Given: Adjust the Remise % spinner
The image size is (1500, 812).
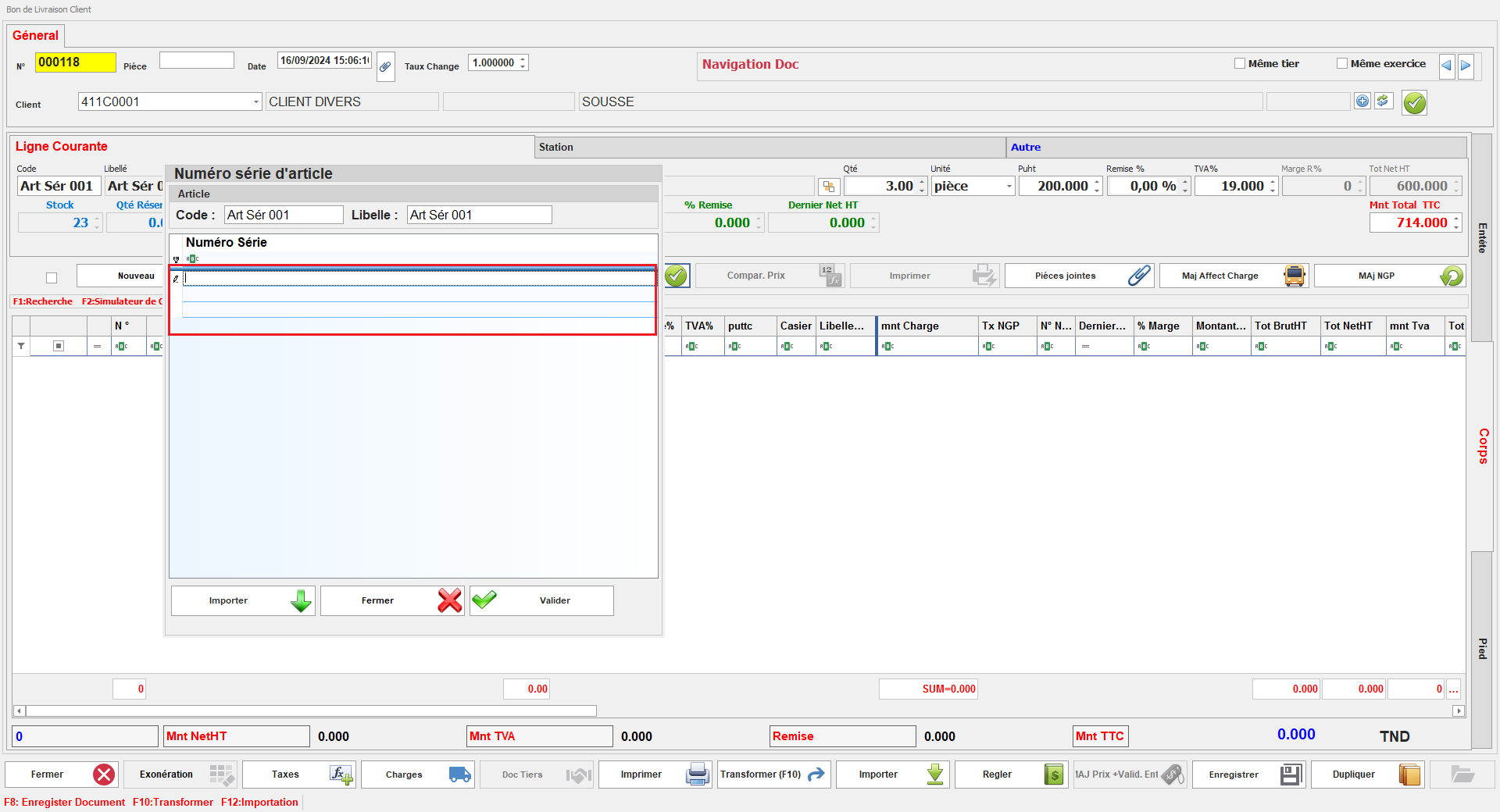Looking at the screenshot, I should pyautogui.click(x=1184, y=187).
